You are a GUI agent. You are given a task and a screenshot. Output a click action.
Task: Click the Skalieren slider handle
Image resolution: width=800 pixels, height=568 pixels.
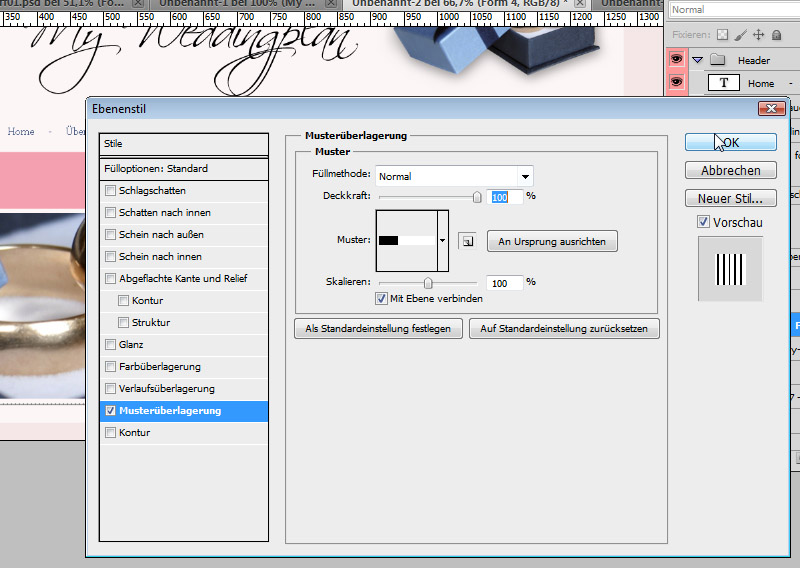point(428,283)
